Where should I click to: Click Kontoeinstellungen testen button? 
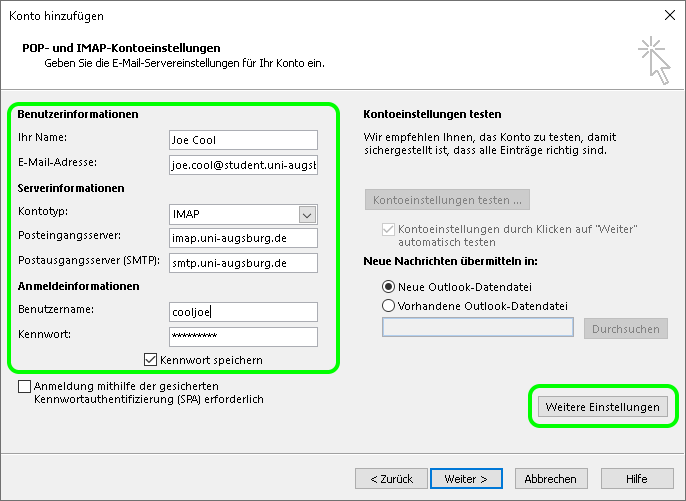click(447, 200)
